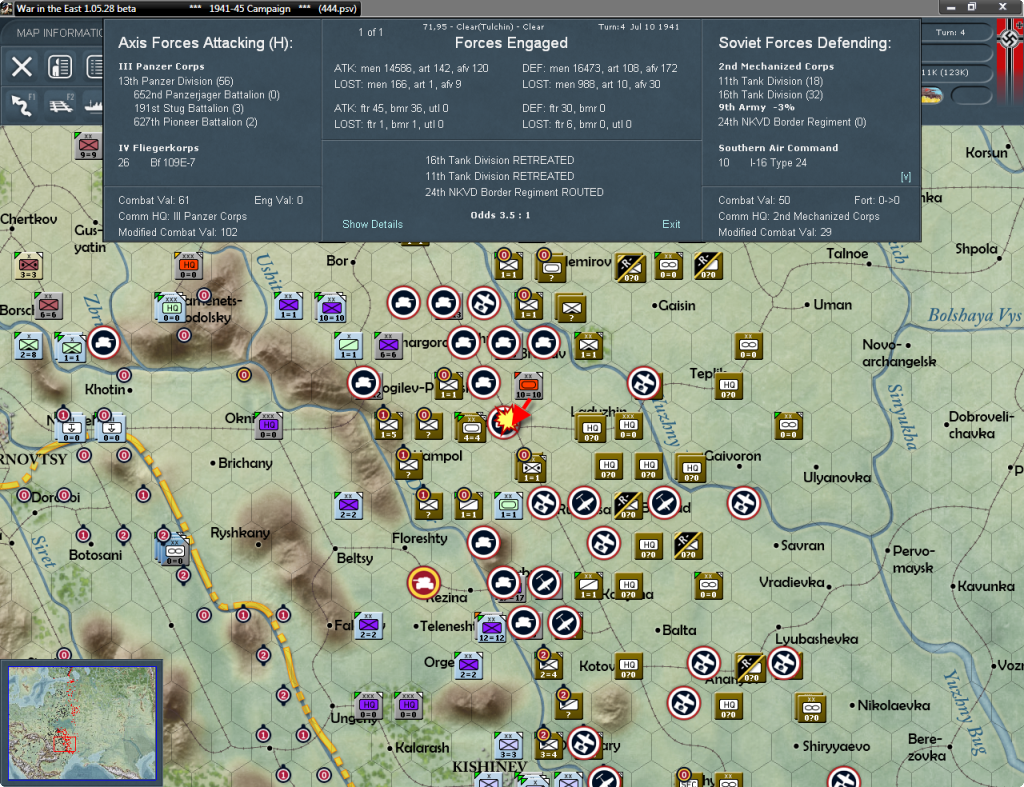
Task: Select the purple HQ counter near Okni
Action: (268, 426)
